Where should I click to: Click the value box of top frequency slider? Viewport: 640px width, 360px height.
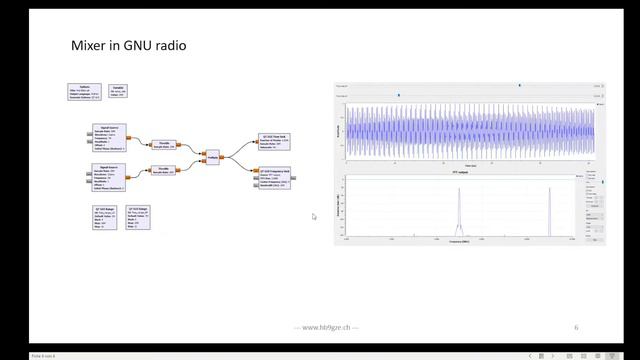(599, 86)
